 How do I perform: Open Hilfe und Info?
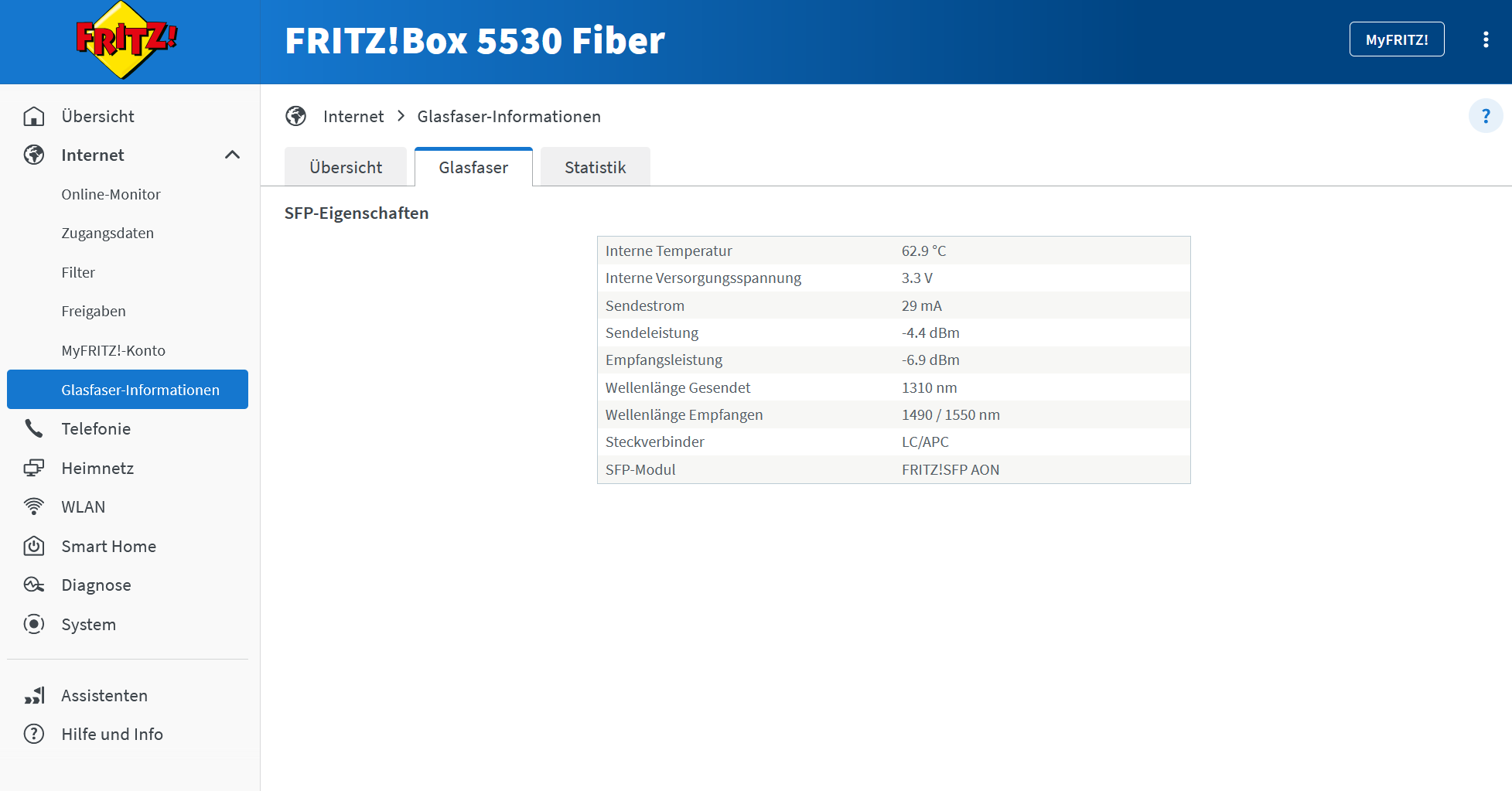112,734
